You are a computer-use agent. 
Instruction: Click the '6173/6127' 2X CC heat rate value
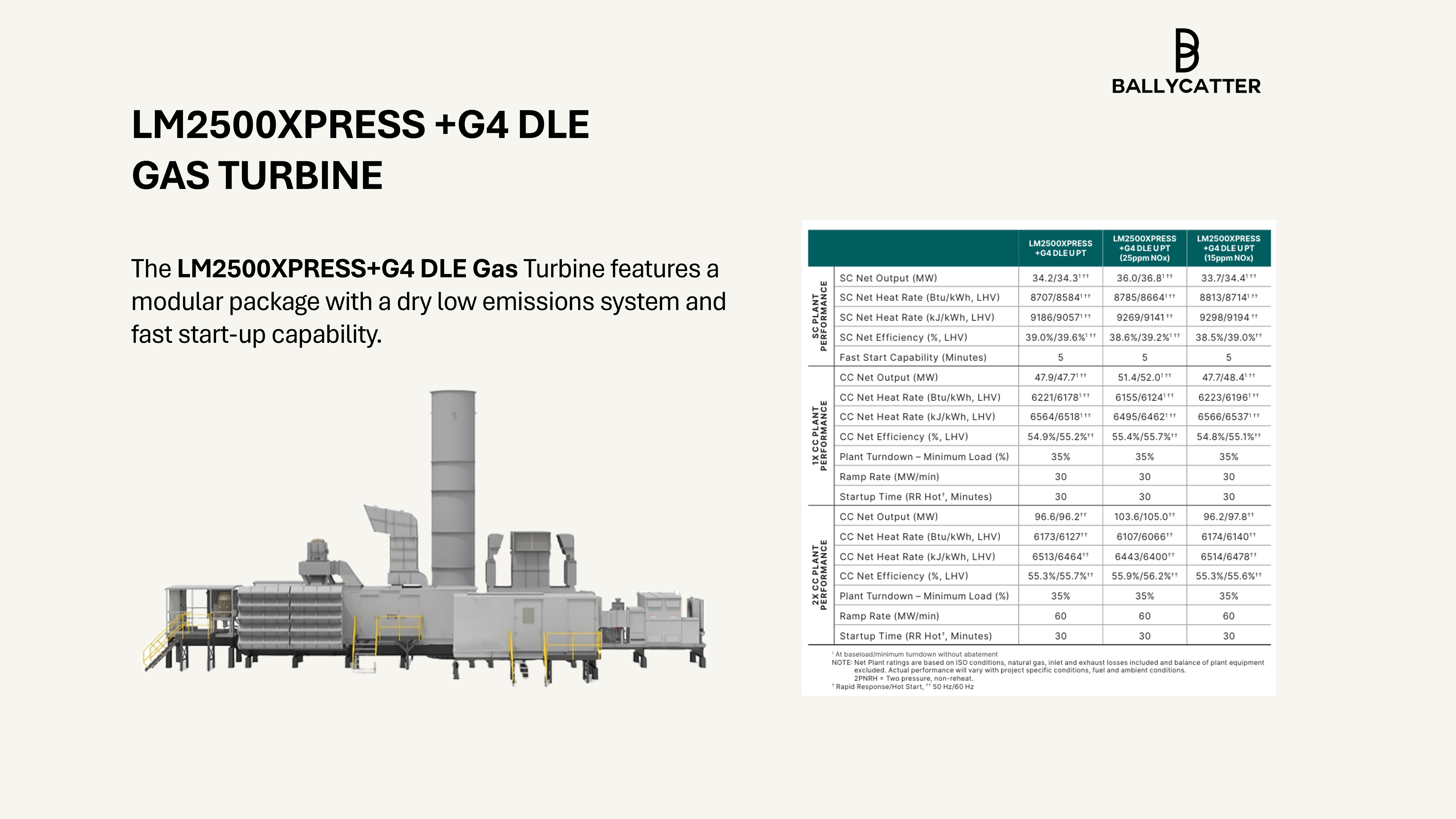1060,536
